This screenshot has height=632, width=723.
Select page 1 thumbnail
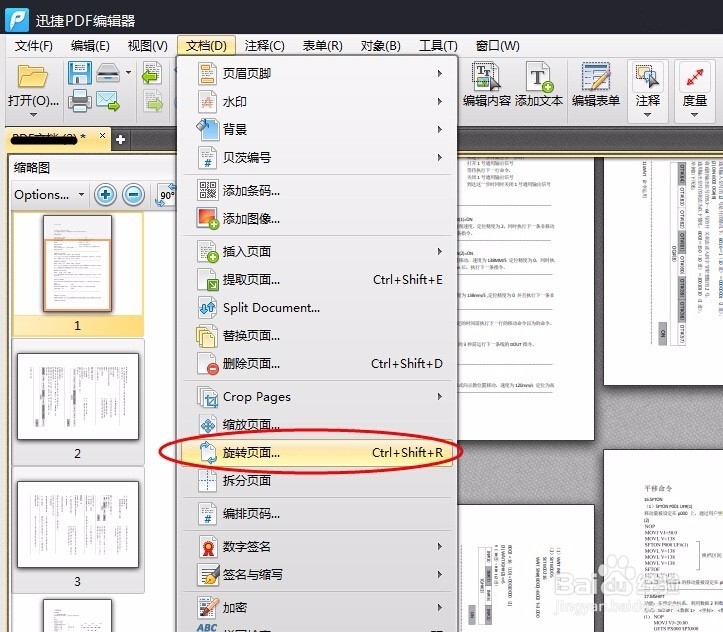[x=77, y=264]
